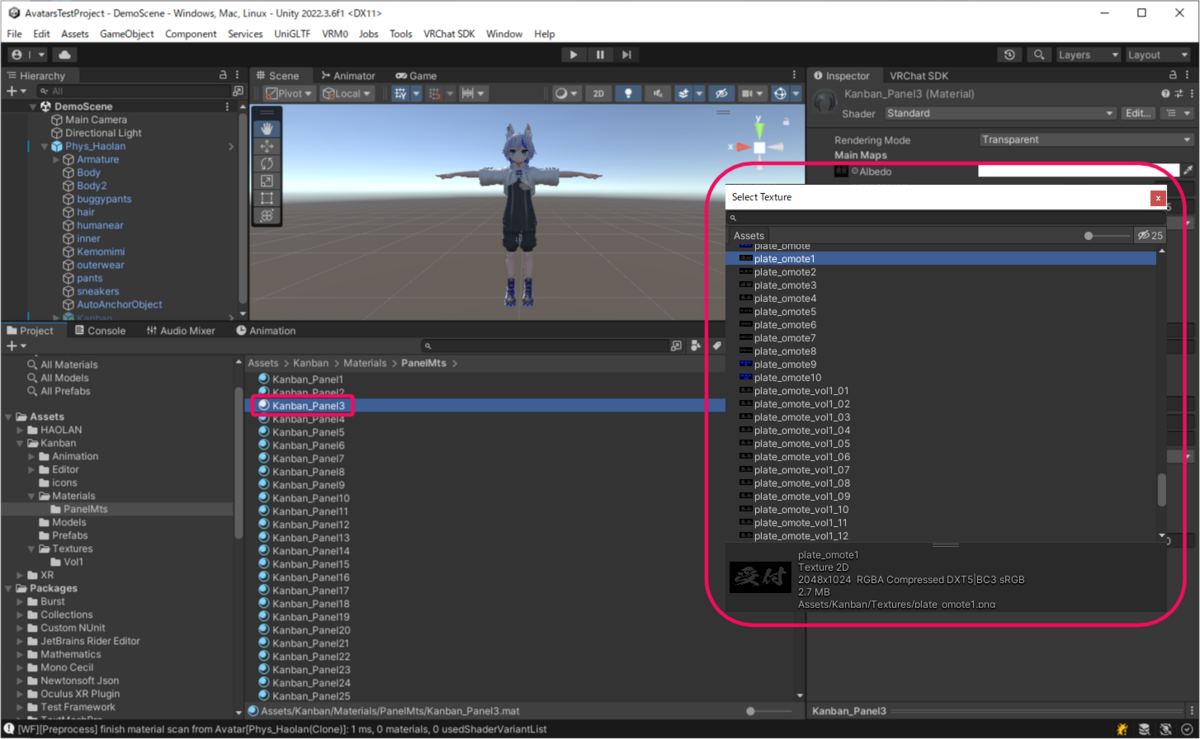The height and width of the screenshot is (739, 1200).
Task: Click the Albedo color eyedropper icon
Action: (1188, 171)
